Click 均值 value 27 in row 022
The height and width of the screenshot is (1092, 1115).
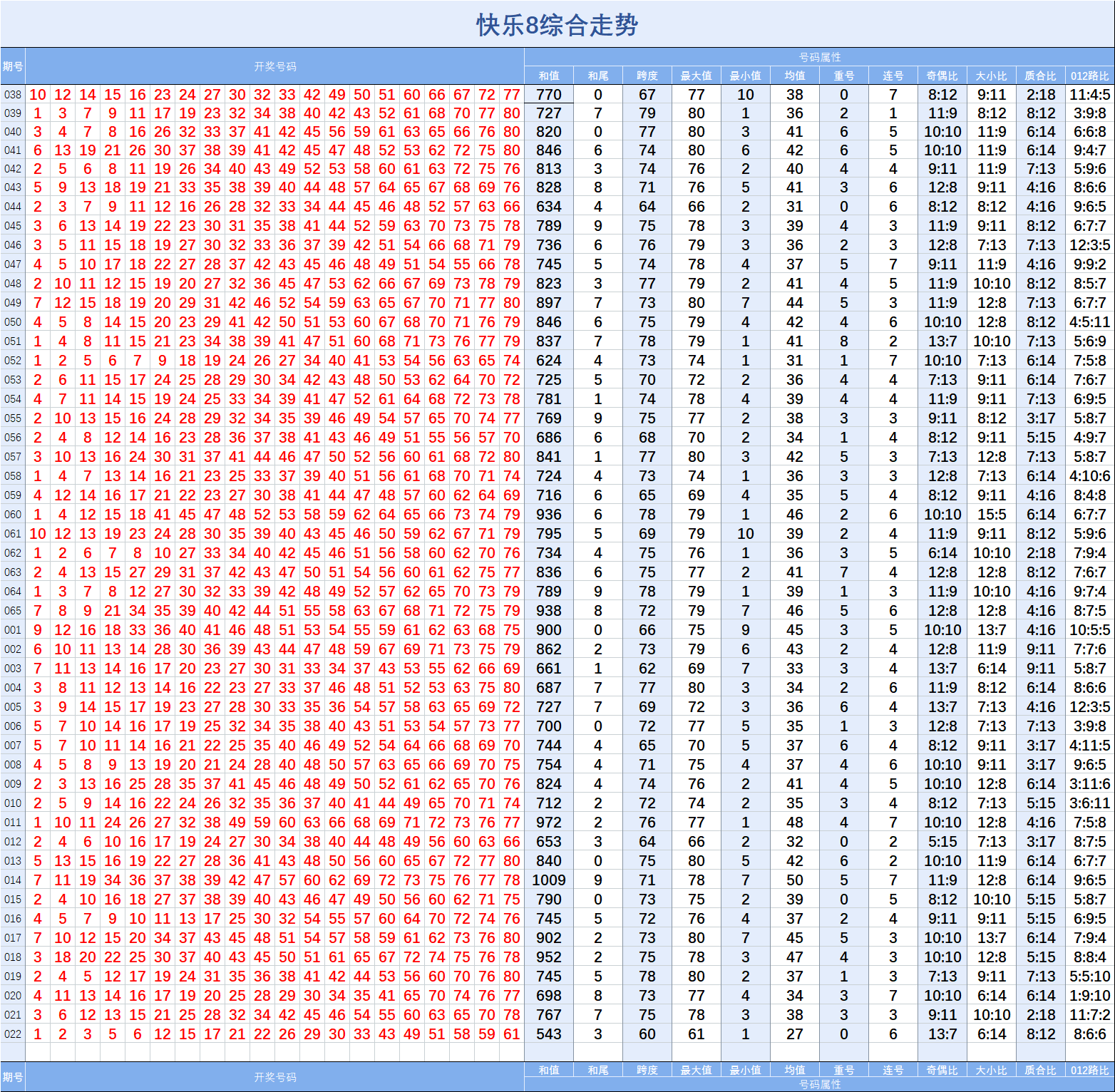pyautogui.click(x=795, y=1034)
